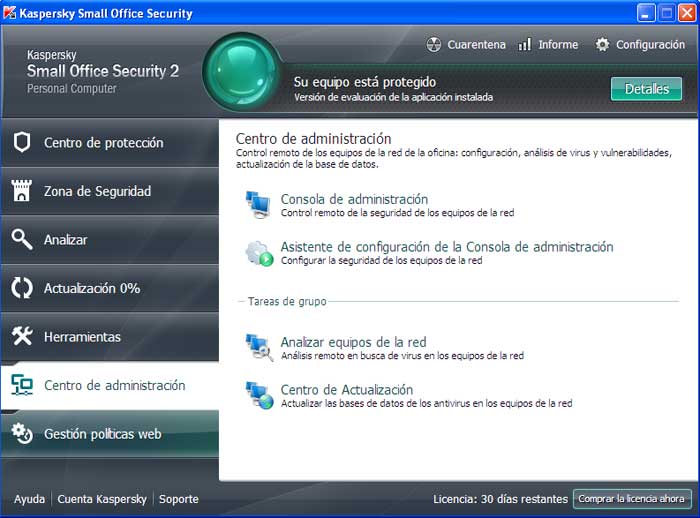Click the gear icon for Gestión políticas web
This screenshot has width=700, height=518.
(x=22, y=434)
